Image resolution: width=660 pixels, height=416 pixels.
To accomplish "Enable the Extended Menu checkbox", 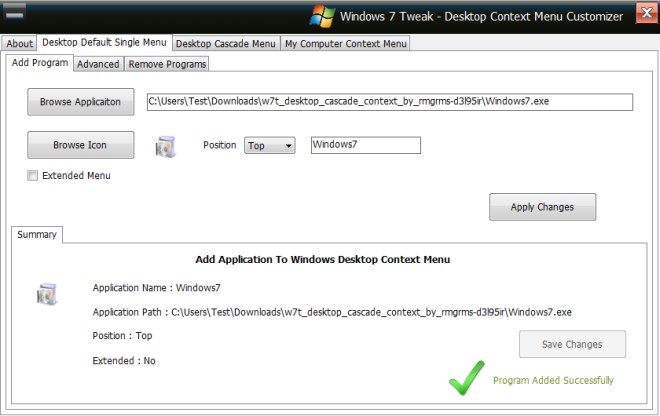I will [32, 176].
